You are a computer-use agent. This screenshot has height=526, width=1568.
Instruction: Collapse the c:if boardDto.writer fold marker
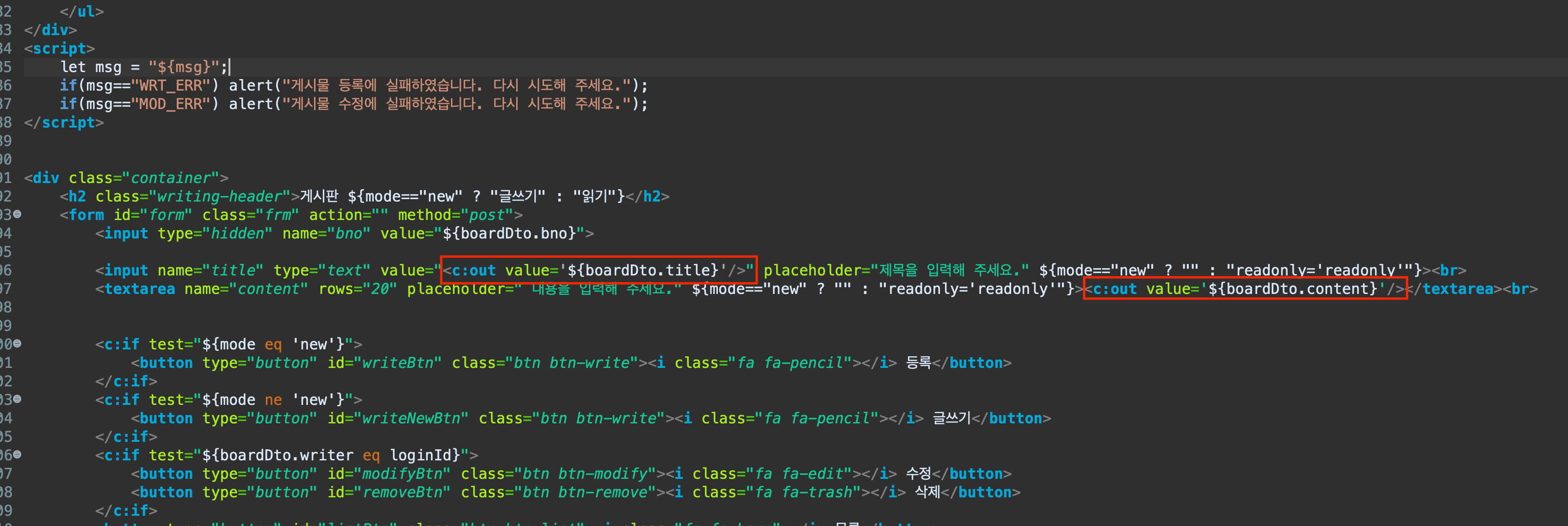pyautogui.click(x=17, y=454)
